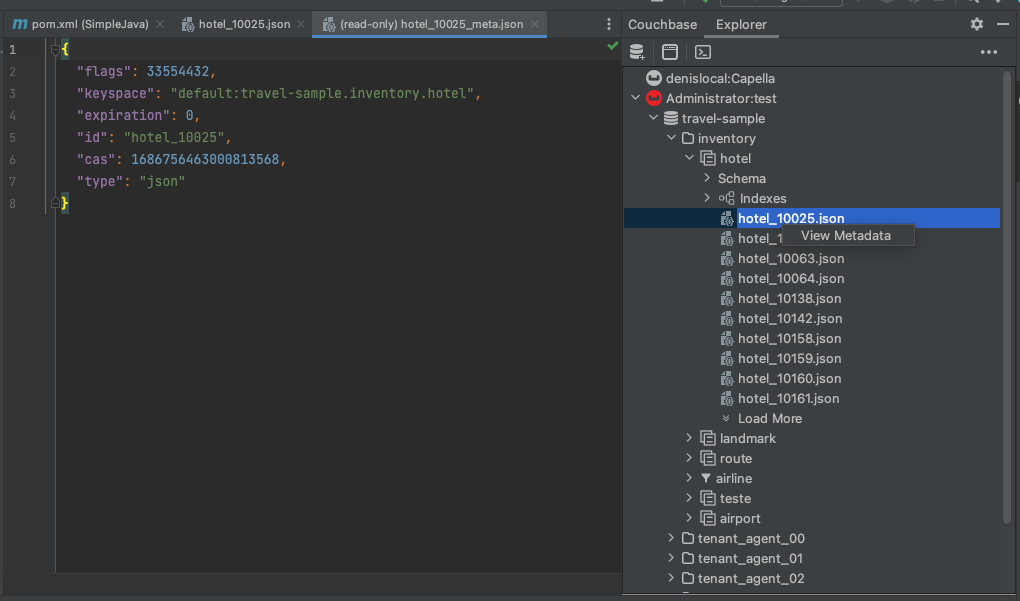Open the Couchbase panel settings gear
Image resolution: width=1020 pixels, height=601 pixels.
tap(976, 24)
